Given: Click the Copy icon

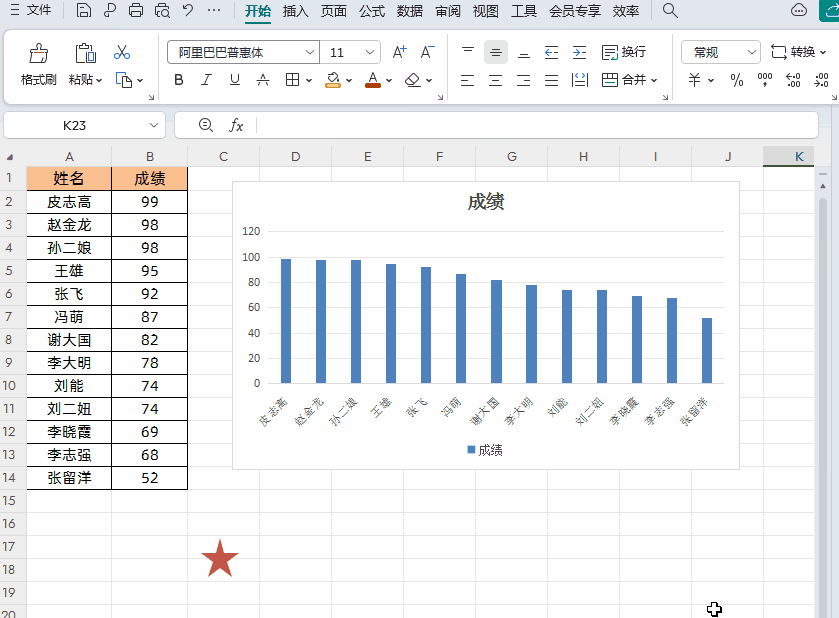Looking at the screenshot, I should pyautogui.click(x=124, y=80).
